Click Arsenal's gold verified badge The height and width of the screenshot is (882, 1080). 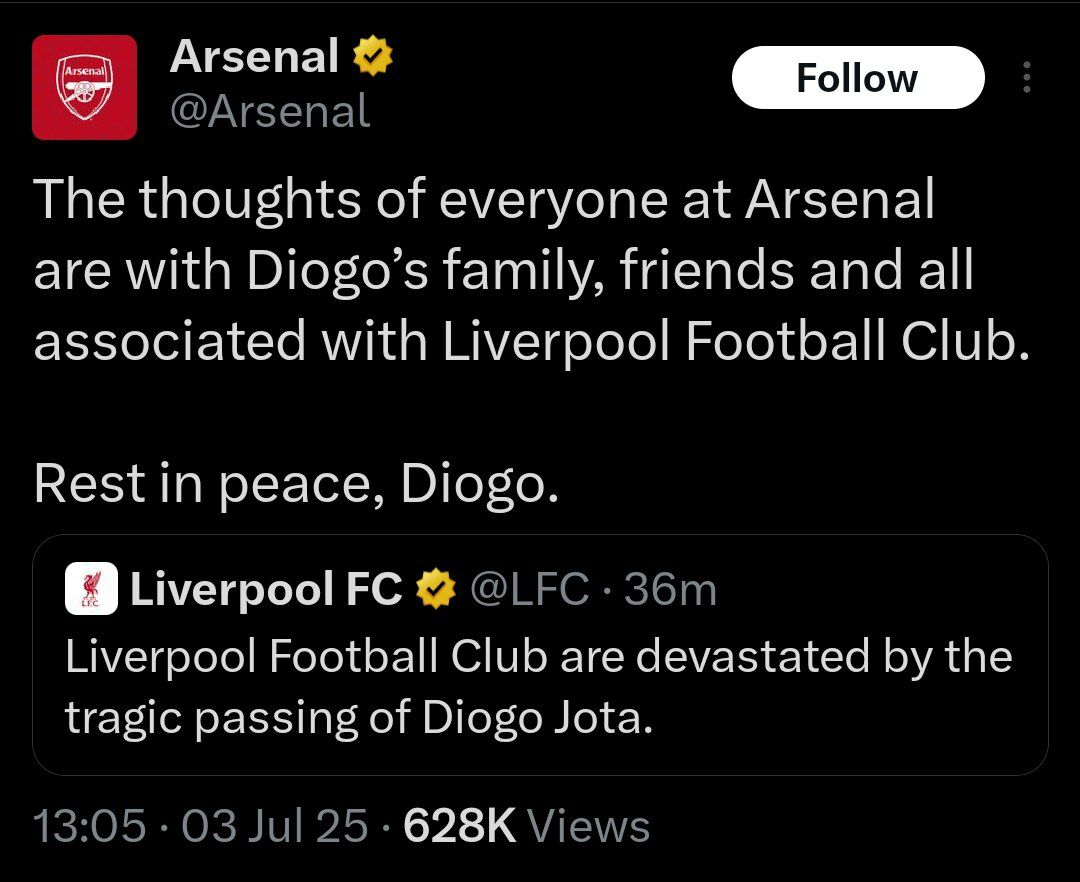(x=371, y=58)
